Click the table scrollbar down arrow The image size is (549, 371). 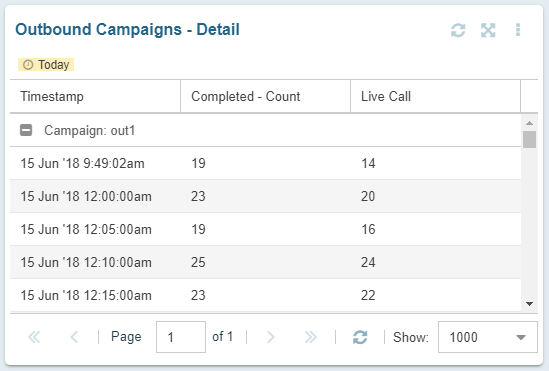529,304
